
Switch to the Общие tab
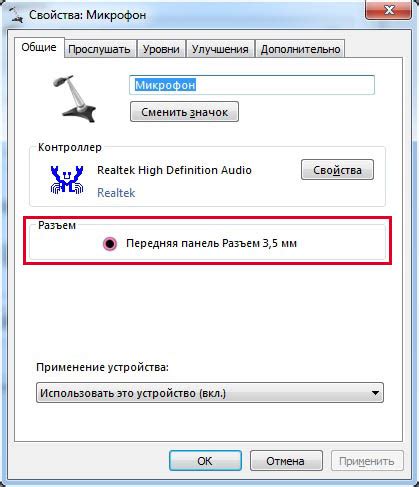(39, 47)
